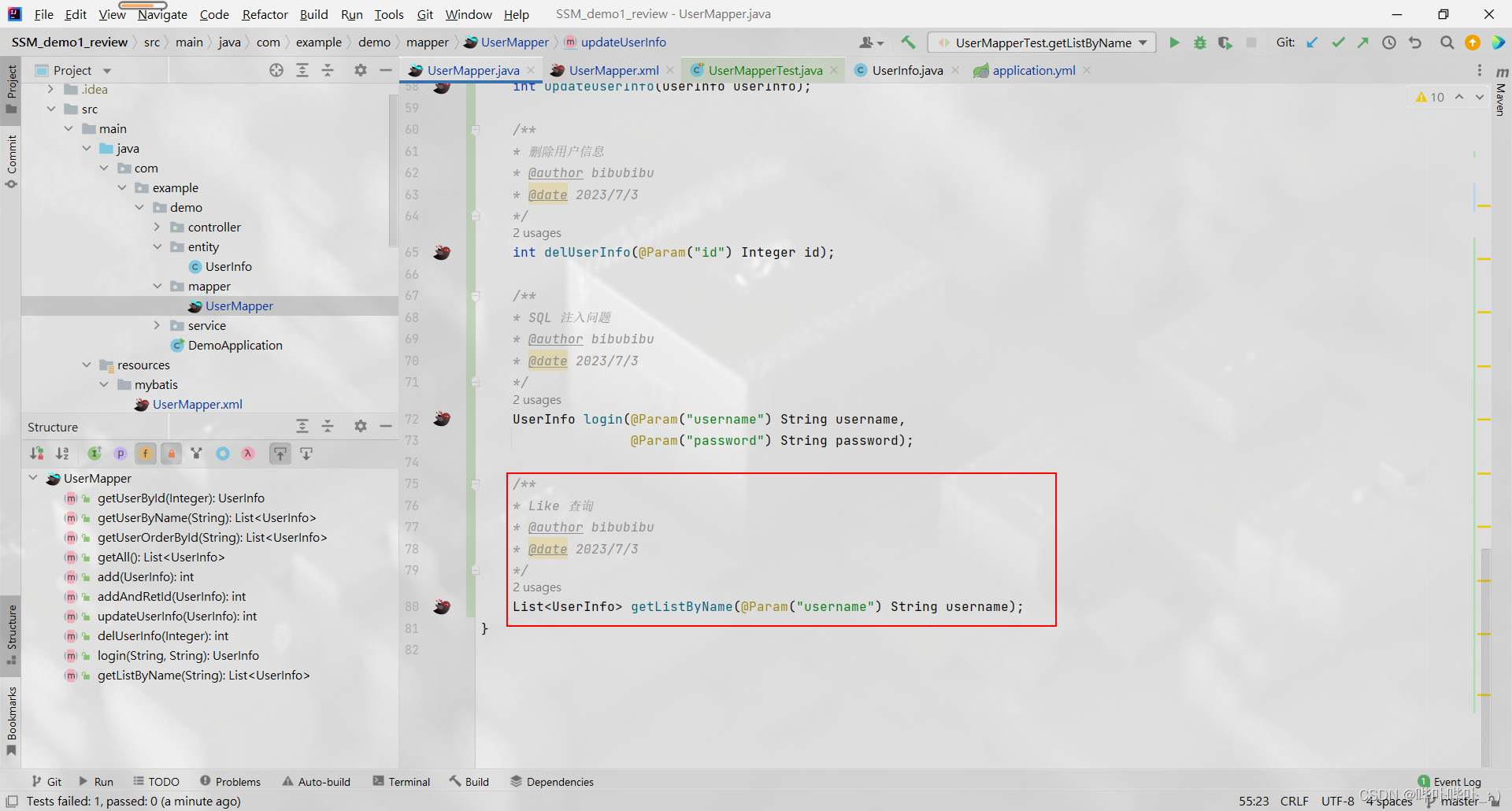Toggle autoscroll to source in Structure
Screen dimensions: 1512x811
coord(280,453)
